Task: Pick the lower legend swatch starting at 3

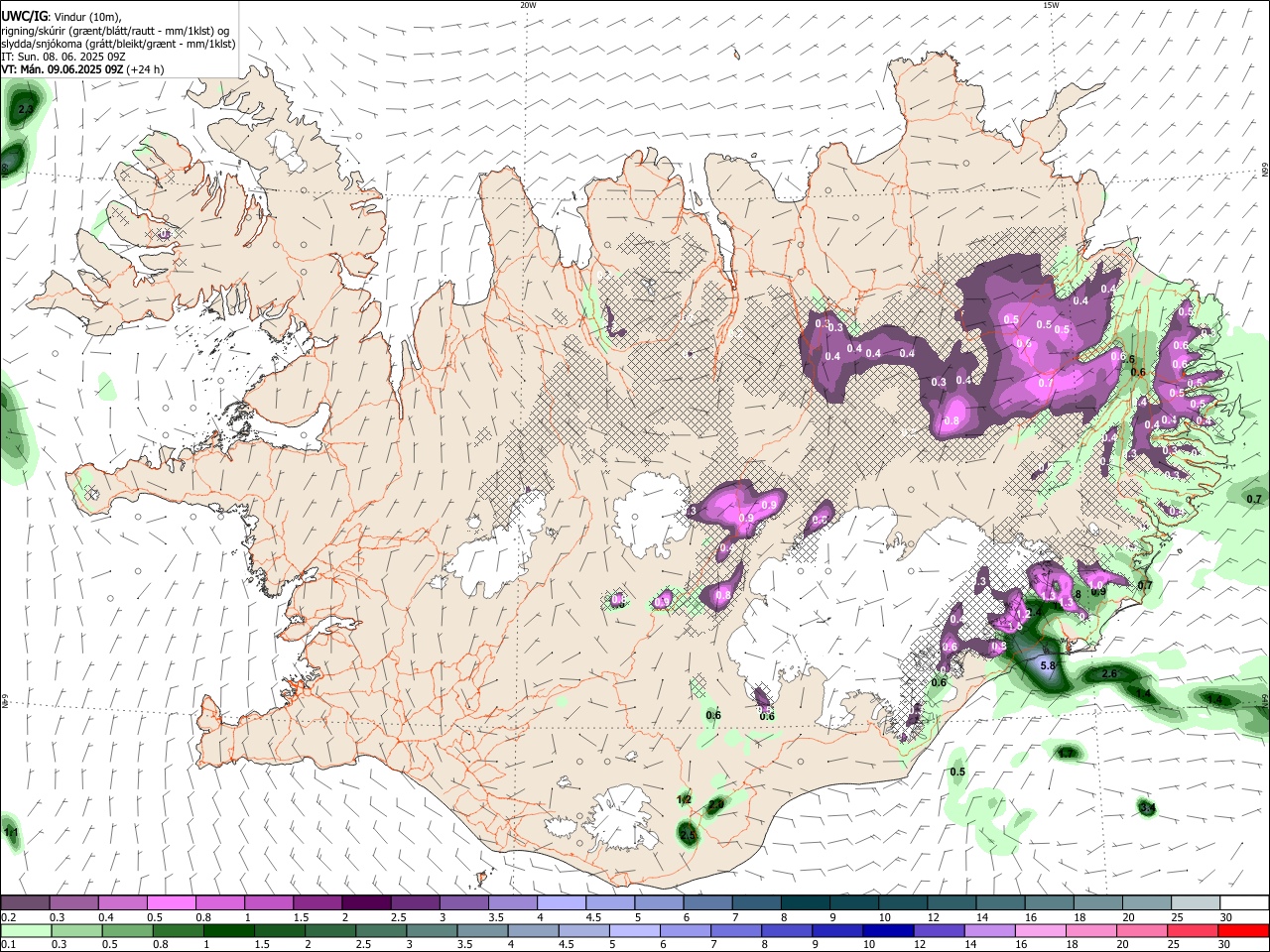Action: tap(432, 930)
